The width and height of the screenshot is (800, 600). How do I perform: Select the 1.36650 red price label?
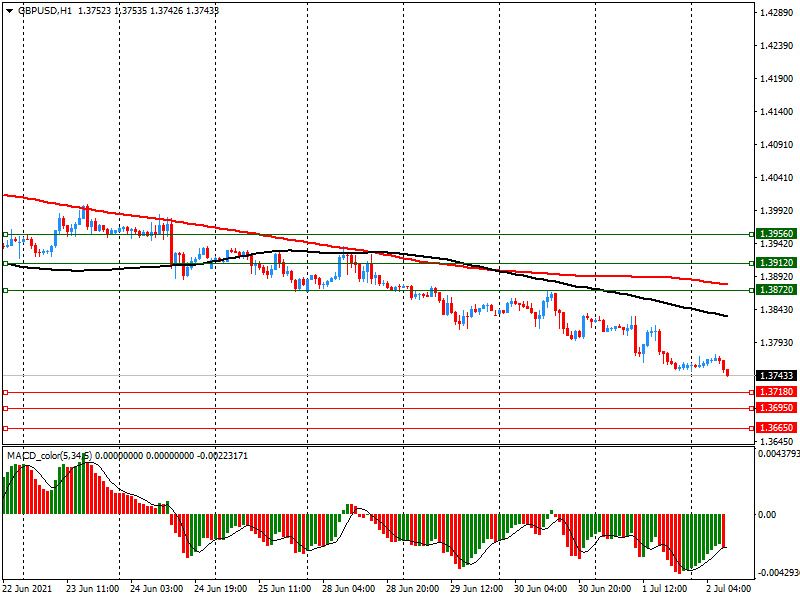pyautogui.click(x=776, y=428)
